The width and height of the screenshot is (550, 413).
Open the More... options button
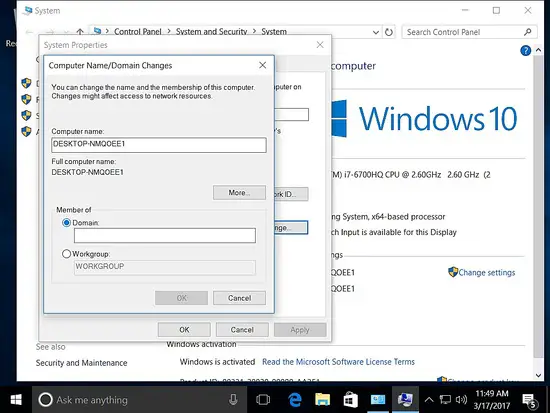239,193
